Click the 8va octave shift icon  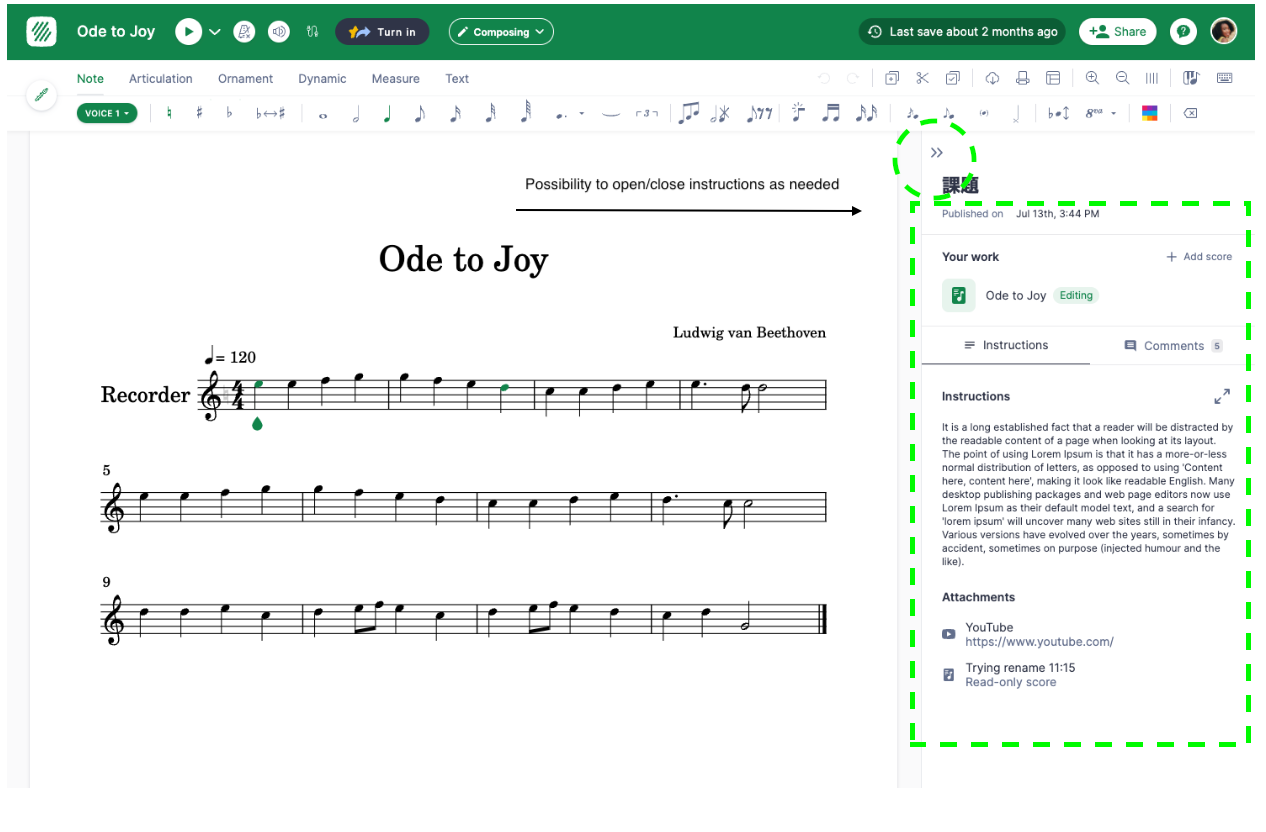(1094, 113)
